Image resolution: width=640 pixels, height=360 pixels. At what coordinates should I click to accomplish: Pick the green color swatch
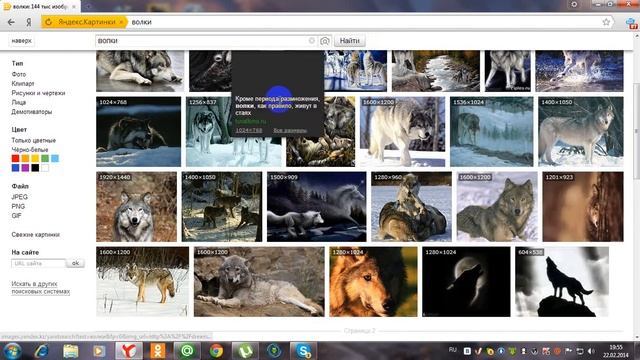pyautogui.click(x=45, y=158)
